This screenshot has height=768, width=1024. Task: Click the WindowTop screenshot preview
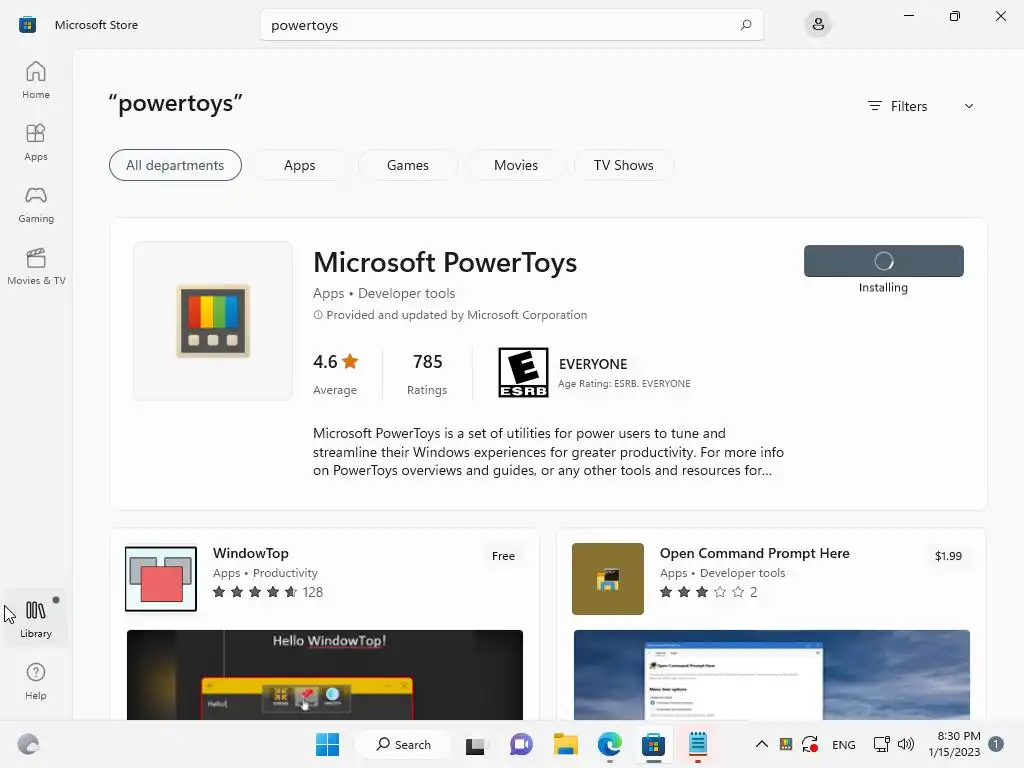click(x=325, y=675)
